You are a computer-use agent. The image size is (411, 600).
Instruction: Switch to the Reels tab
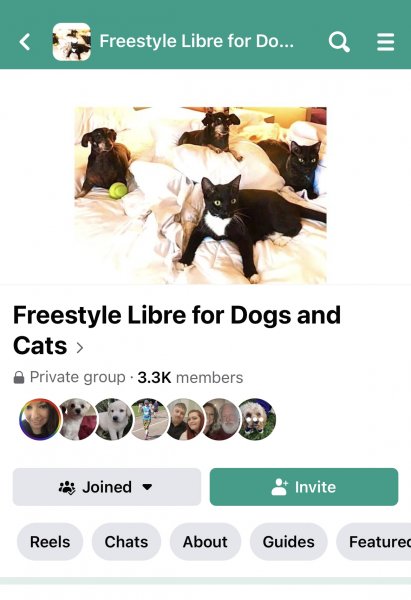50,541
